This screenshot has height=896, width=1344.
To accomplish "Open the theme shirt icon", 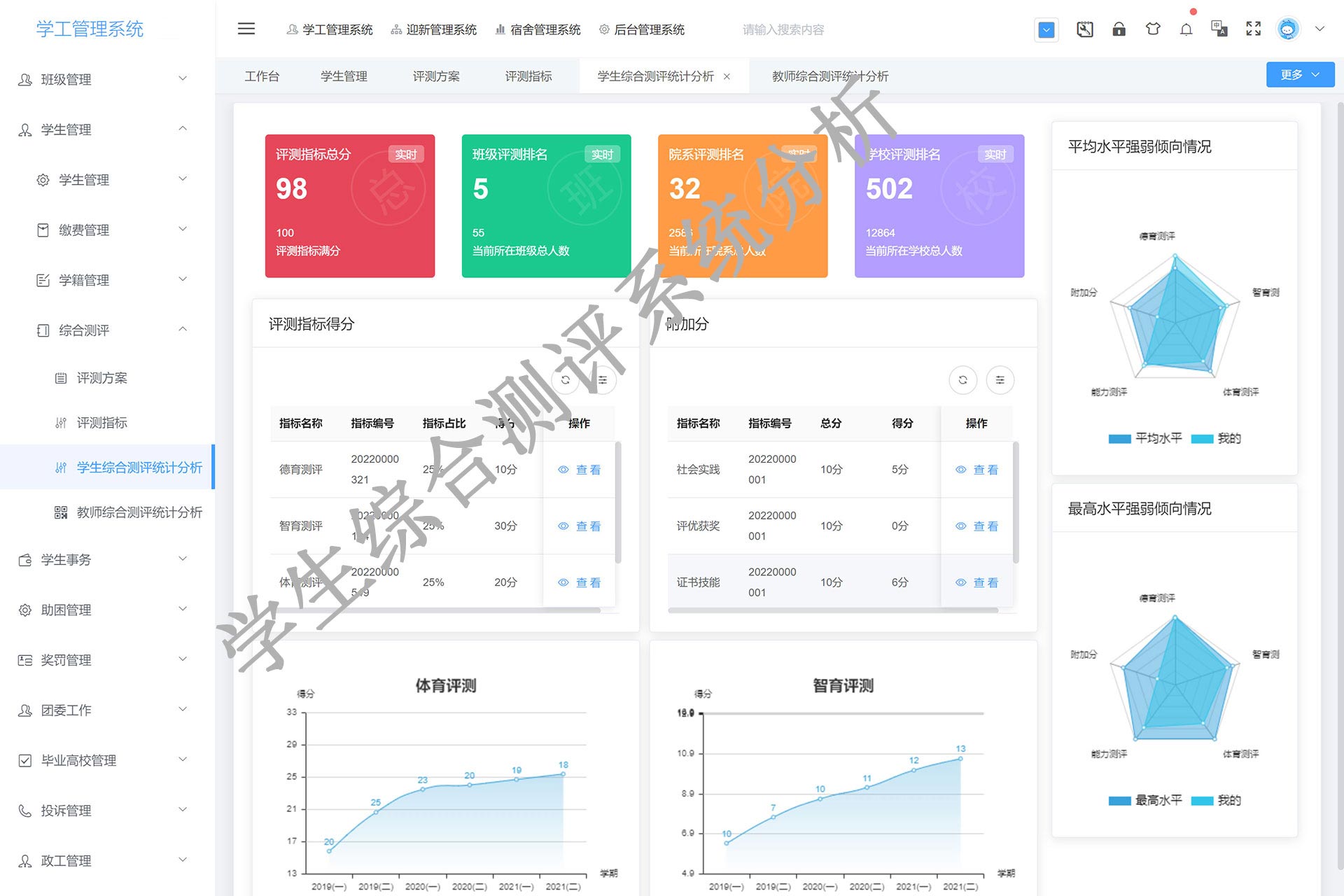I will click(1152, 29).
